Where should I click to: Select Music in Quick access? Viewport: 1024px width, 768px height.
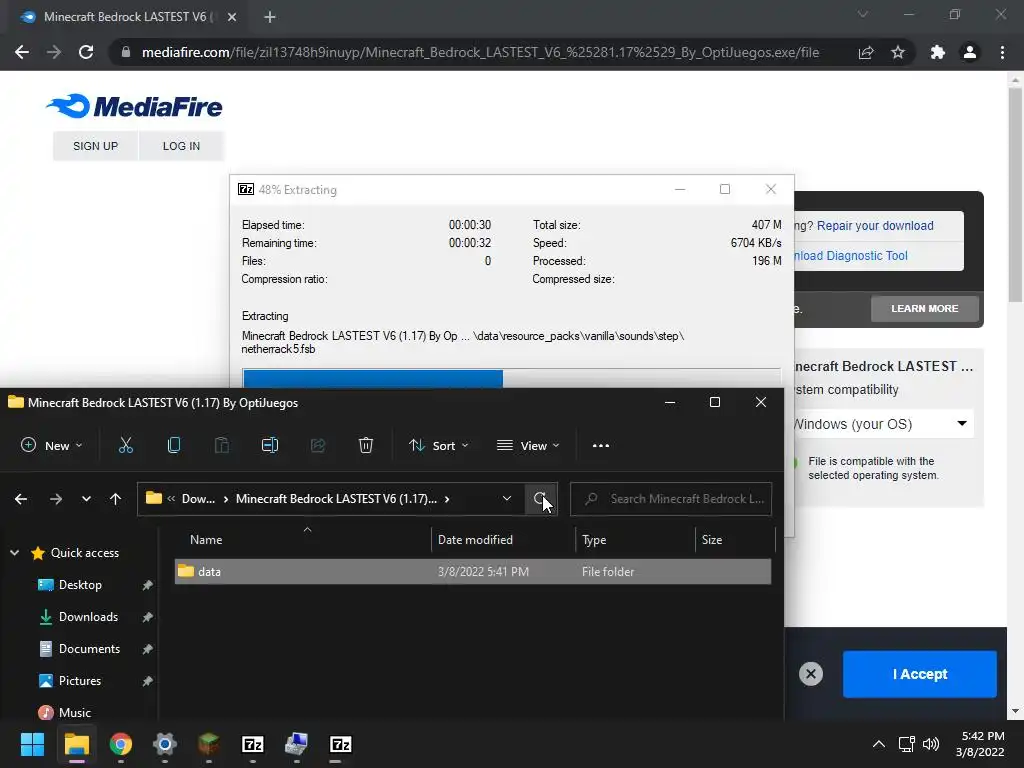[74, 712]
